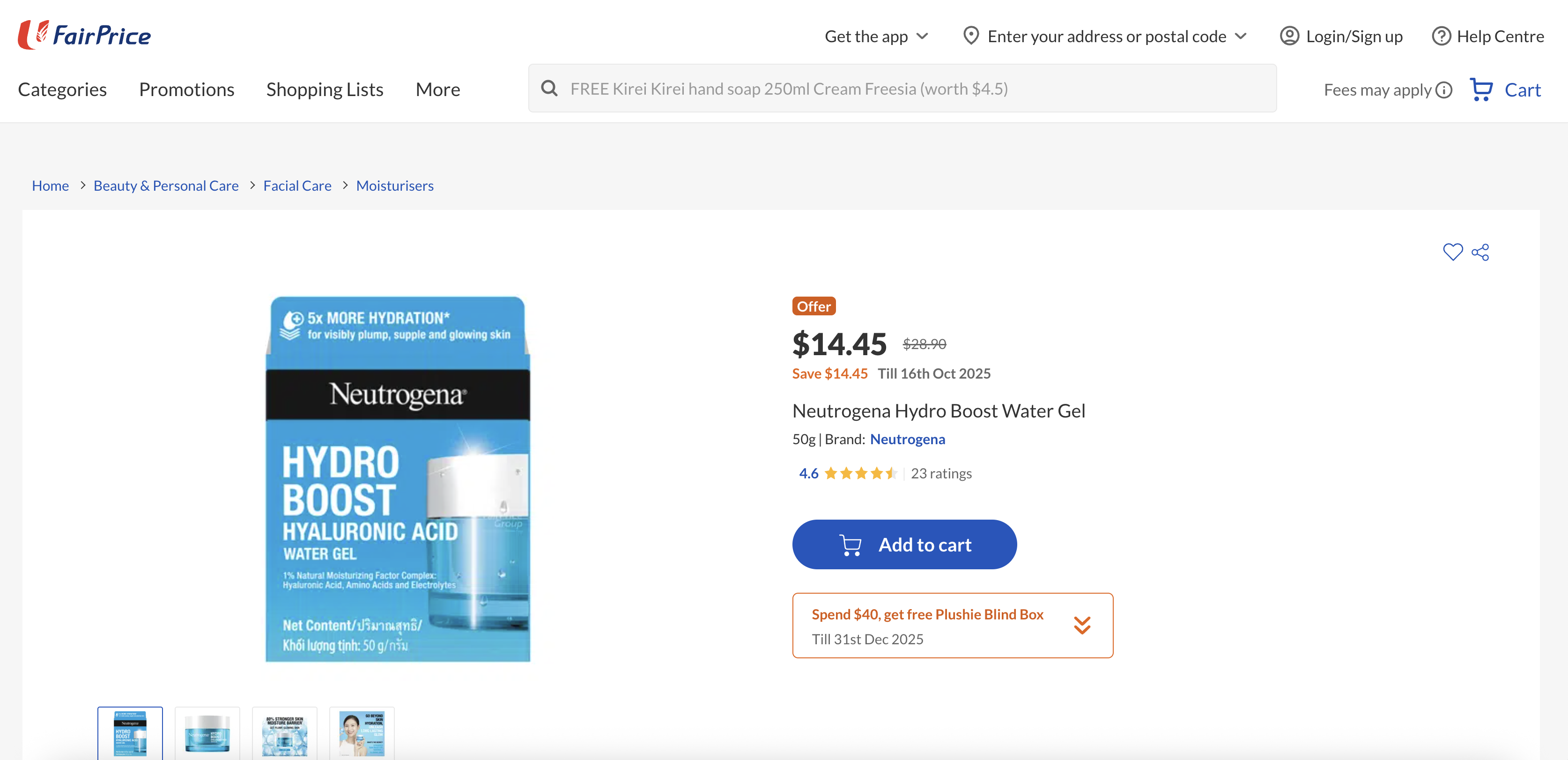Click the search magnifier icon
The height and width of the screenshot is (760, 1568).
[x=550, y=88]
